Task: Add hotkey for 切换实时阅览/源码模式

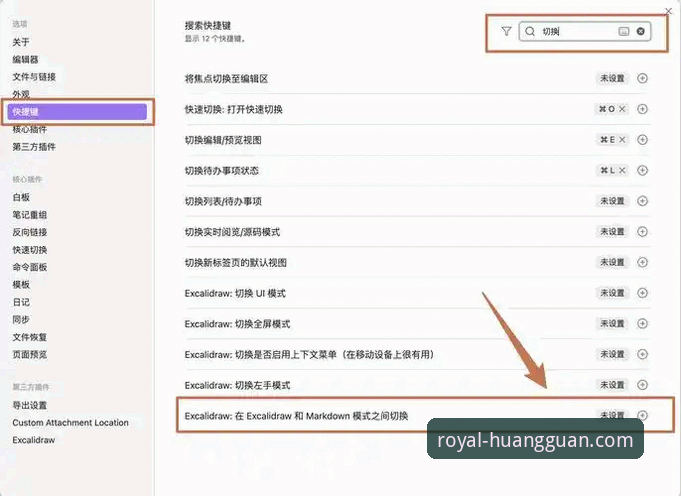Action: pyautogui.click(x=642, y=232)
